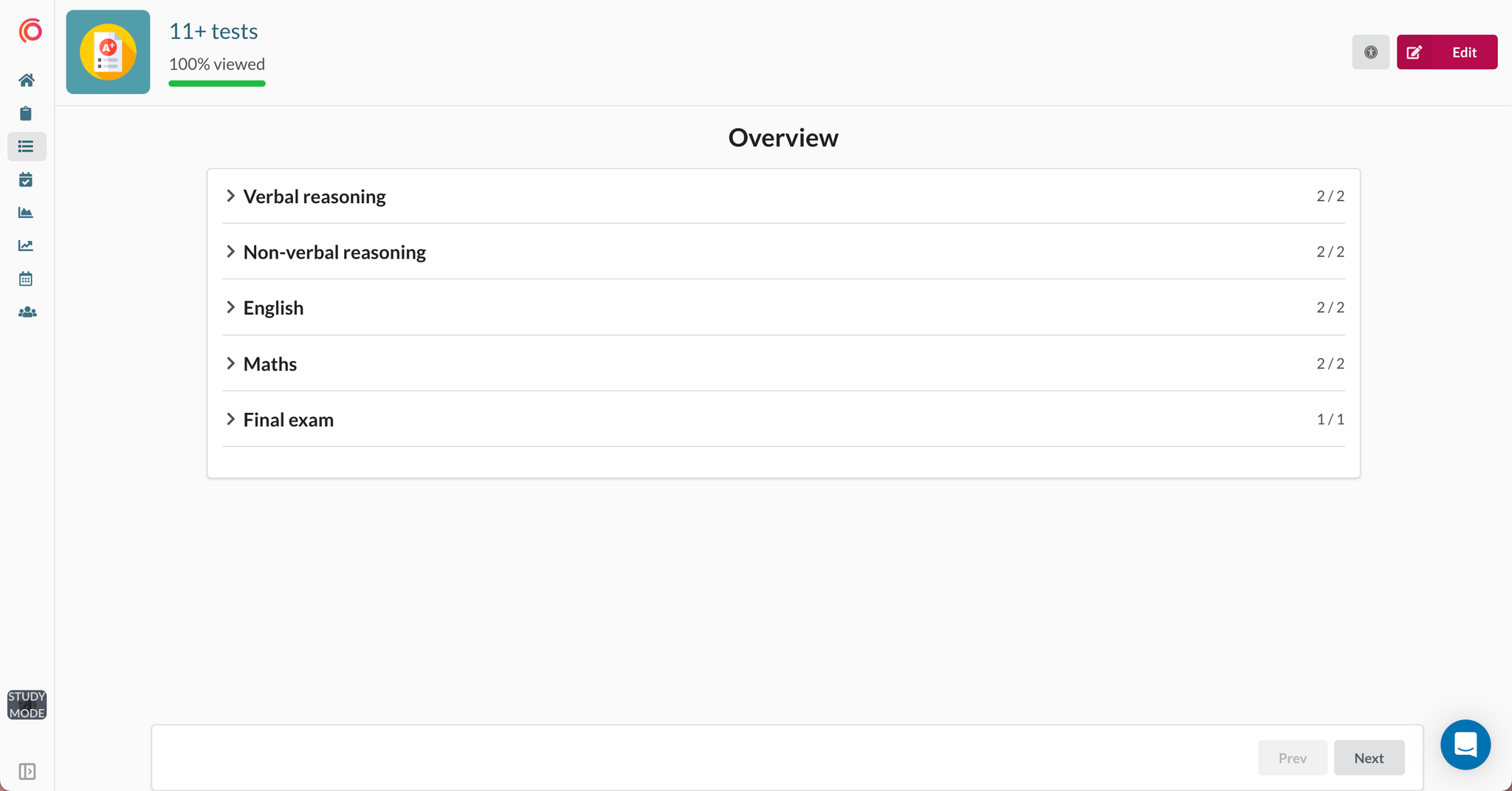The width and height of the screenshot is (1512, 791).
Task: Click the home icon in sidebar
Action: [x=27, y=80]
